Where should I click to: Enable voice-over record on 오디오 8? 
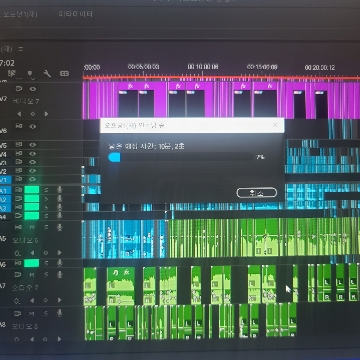[60, 313]
